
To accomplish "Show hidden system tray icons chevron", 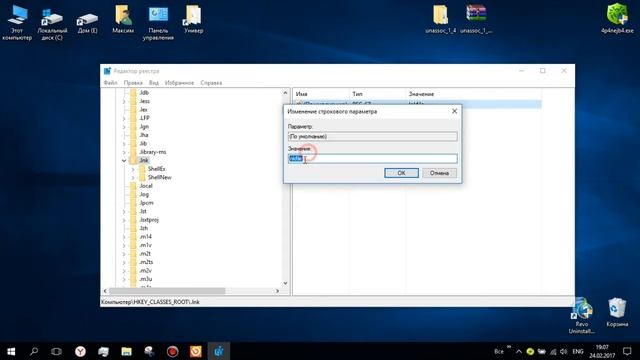I will pyautogui.click(x=519, y=351).
